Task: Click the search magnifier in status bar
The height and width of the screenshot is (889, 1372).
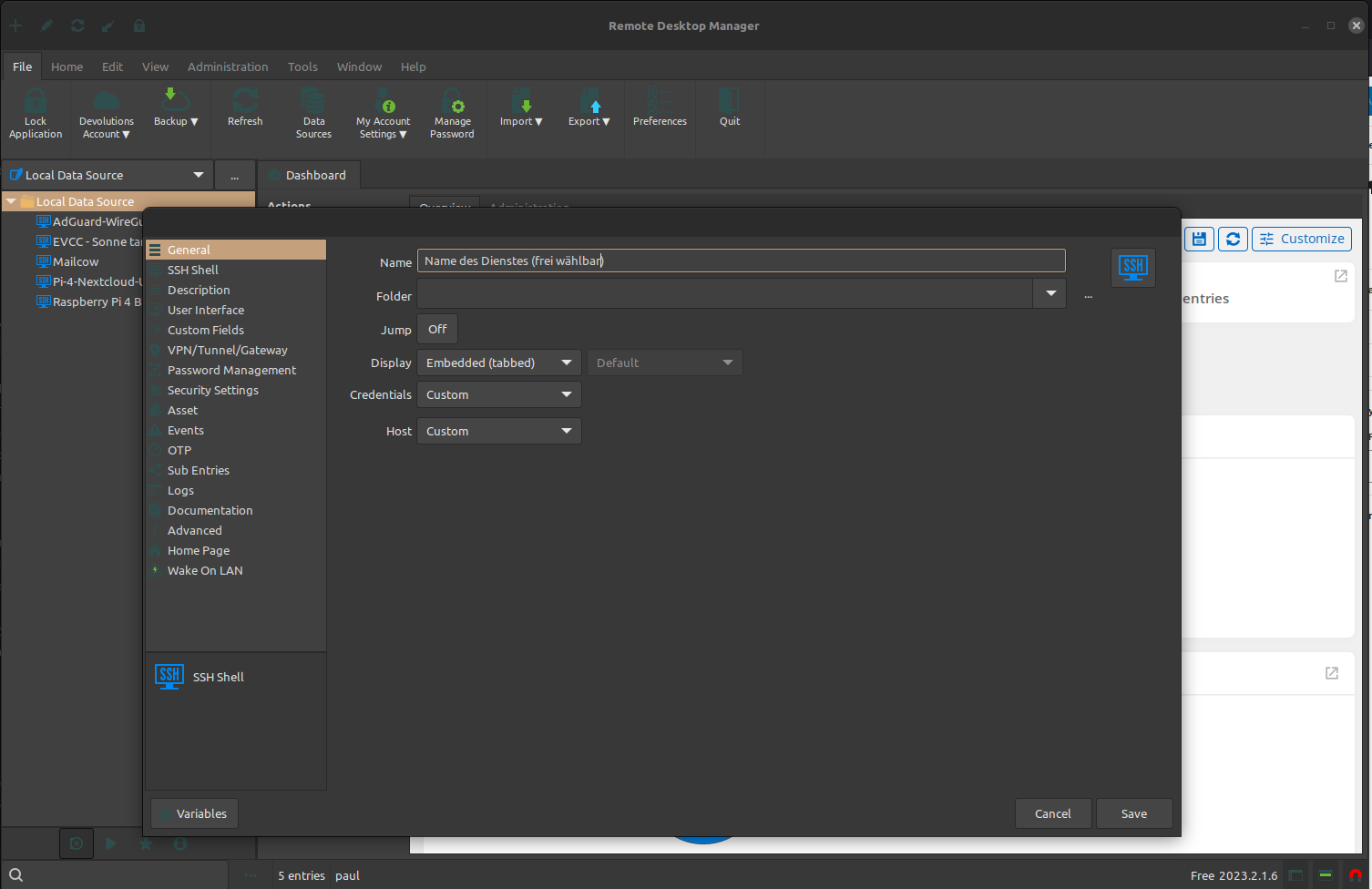Action: pyautogui.click(x=15, y=875)
